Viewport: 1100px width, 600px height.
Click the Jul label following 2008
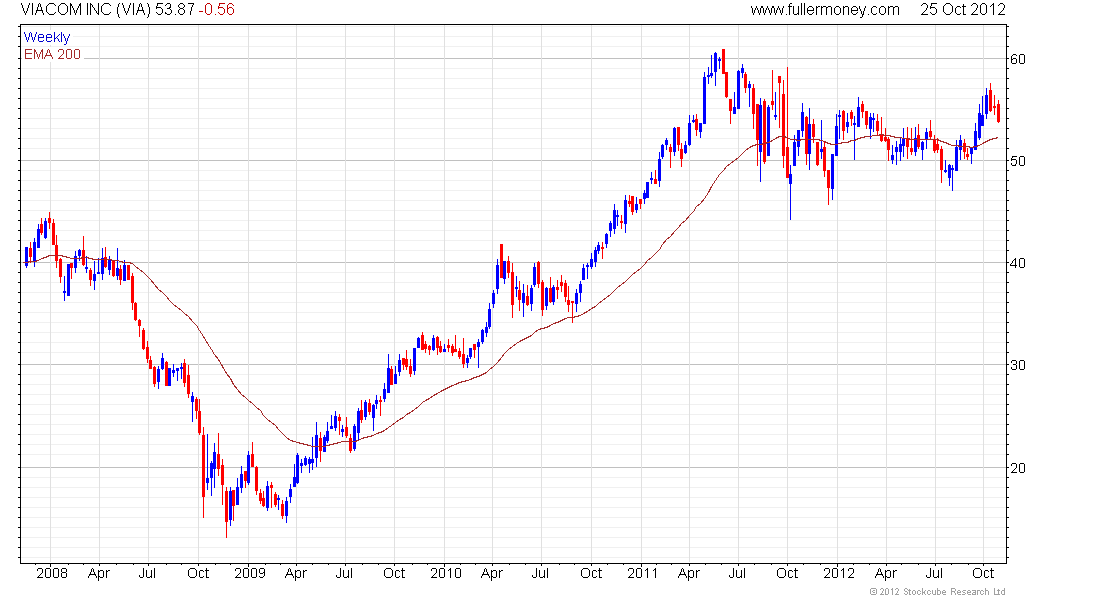(x=147, y=573)
